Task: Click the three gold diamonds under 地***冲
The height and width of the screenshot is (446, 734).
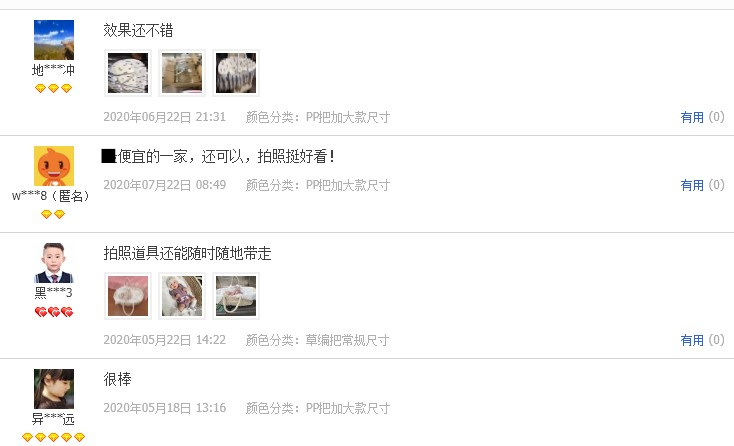Action: click(x=53, y=88)
